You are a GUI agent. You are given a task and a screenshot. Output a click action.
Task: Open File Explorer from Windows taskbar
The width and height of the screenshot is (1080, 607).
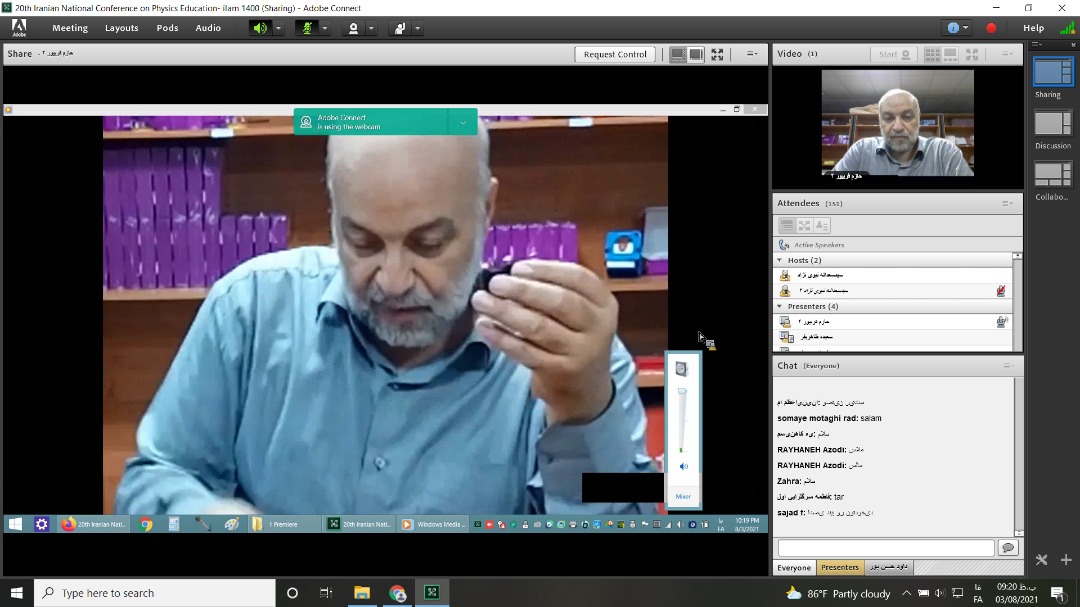[x=362, y=593]
